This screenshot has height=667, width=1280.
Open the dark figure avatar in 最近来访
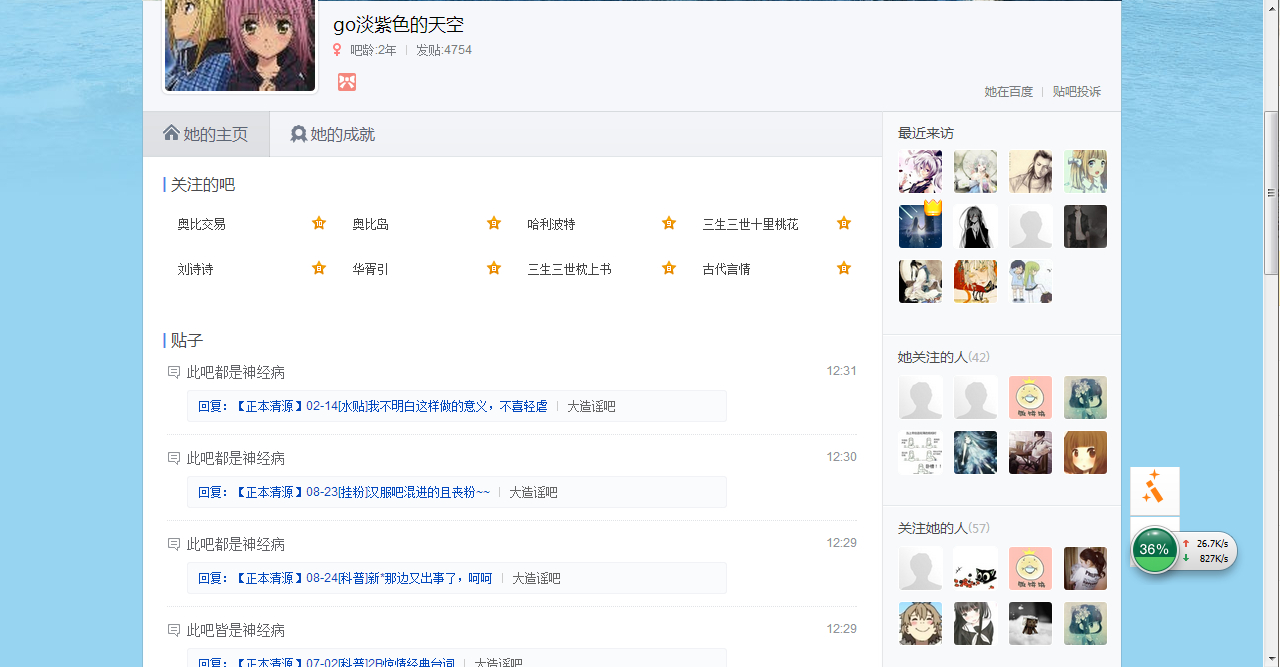click(x=1085, y=226)
